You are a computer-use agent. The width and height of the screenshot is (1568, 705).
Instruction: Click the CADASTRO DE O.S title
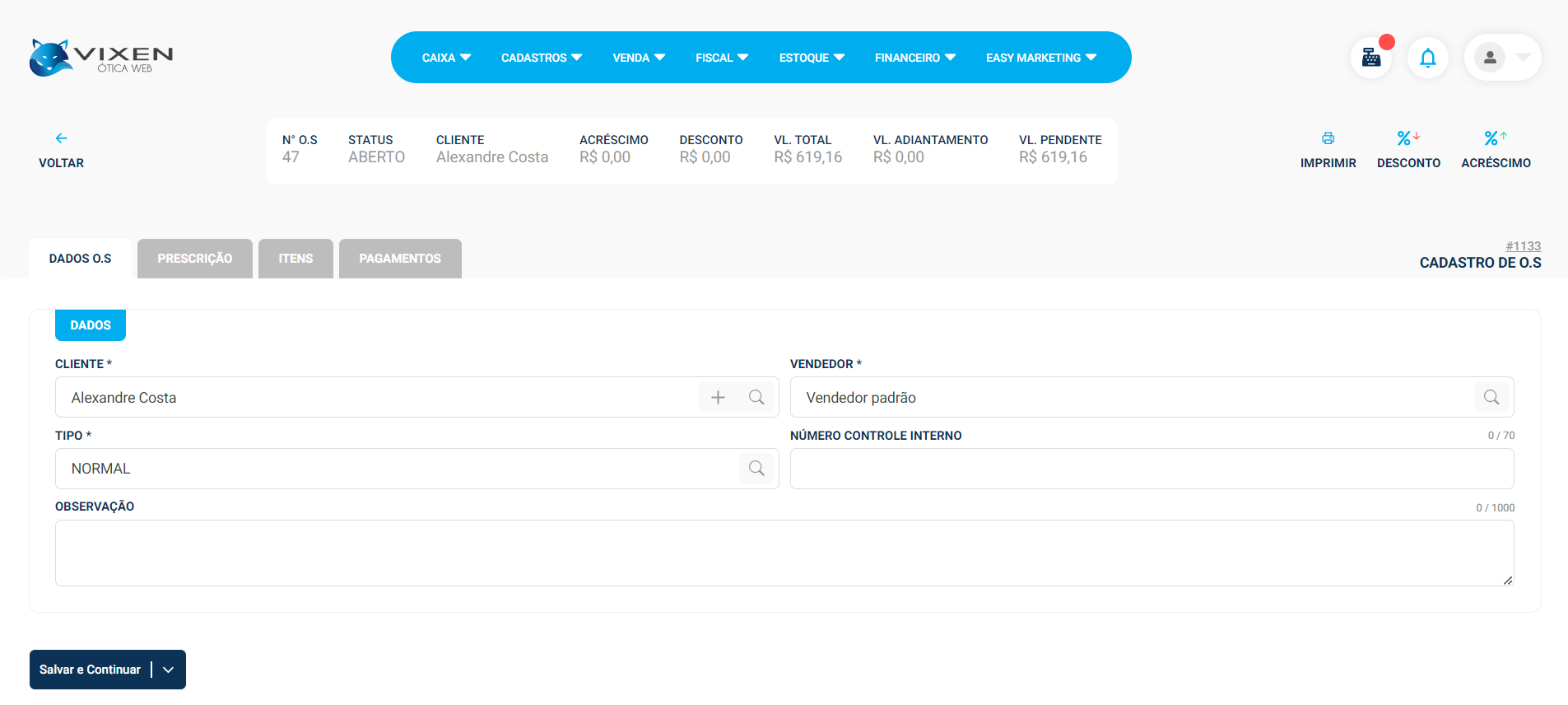tap(1480, 263)
